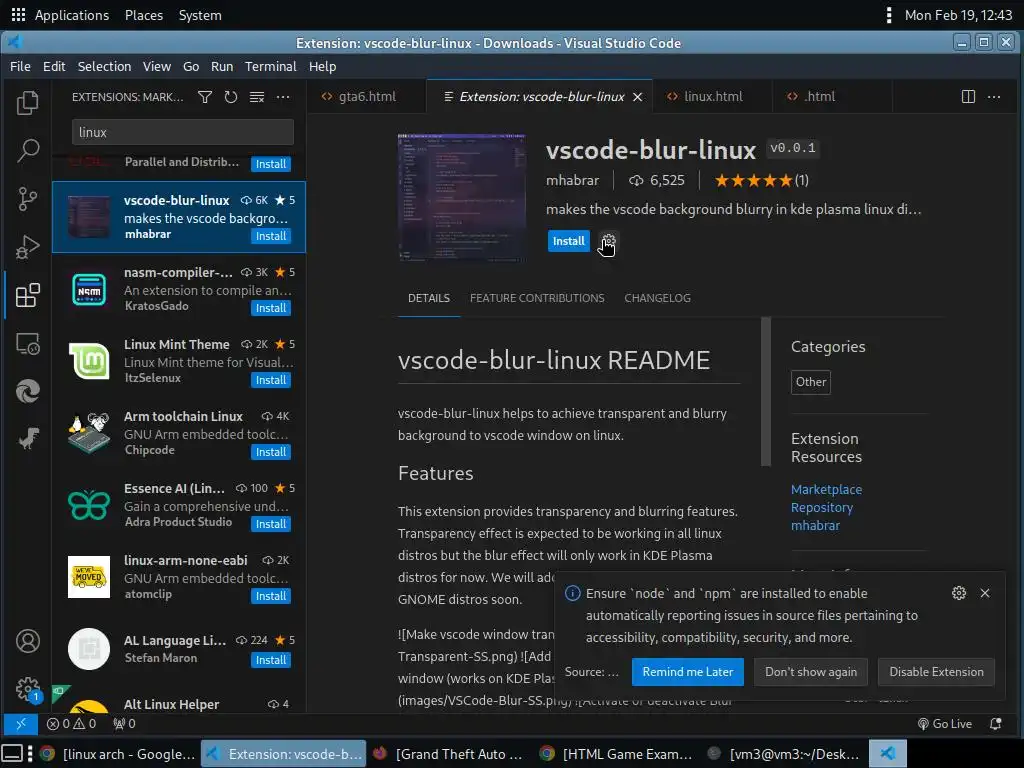Switch to the gta6.html tab
Viewport: 1024px width, 768px height.
click(x=366, y=97)
